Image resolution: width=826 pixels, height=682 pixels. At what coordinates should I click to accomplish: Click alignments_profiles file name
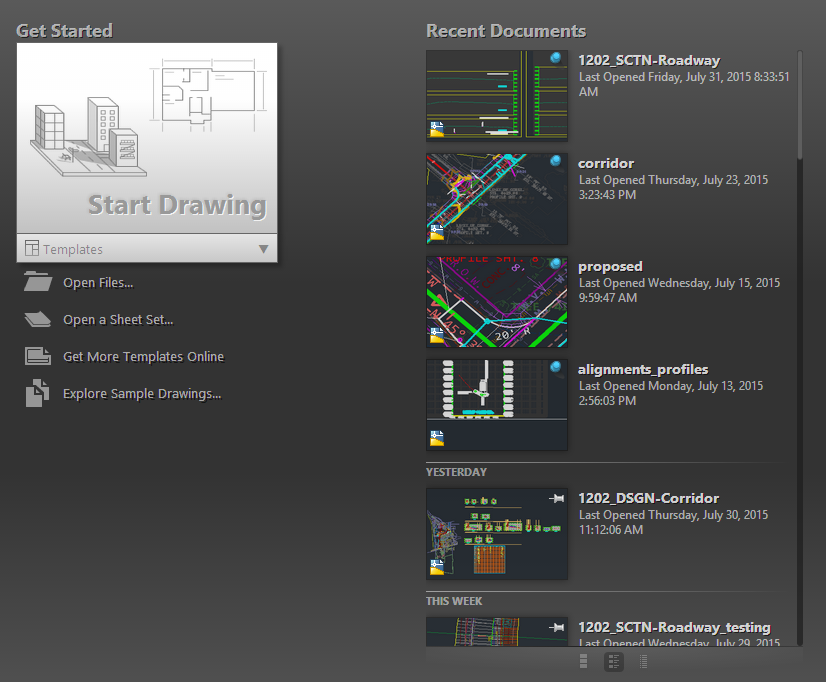pyautogui.click(x=643, y=370)
